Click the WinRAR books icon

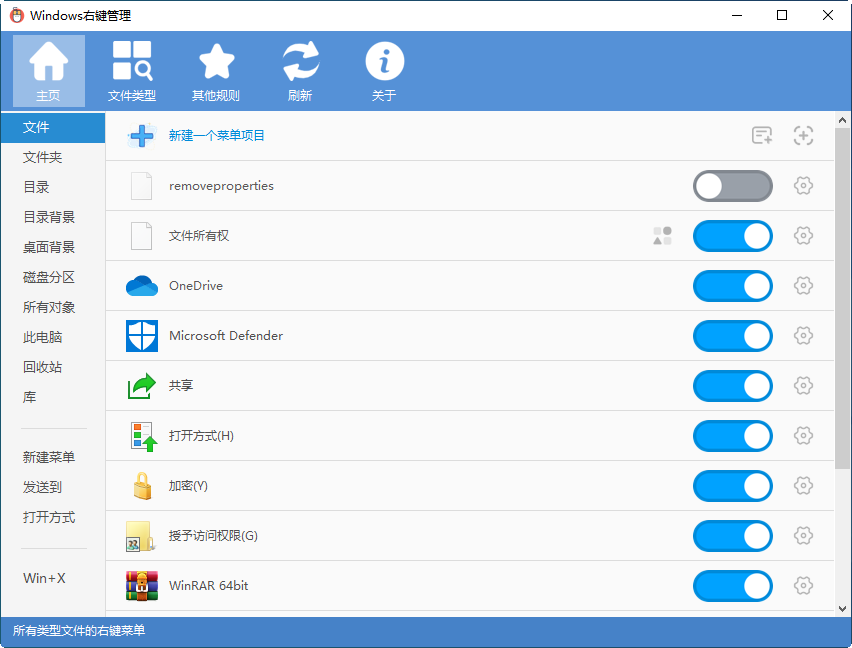click(x=142, y=586)
